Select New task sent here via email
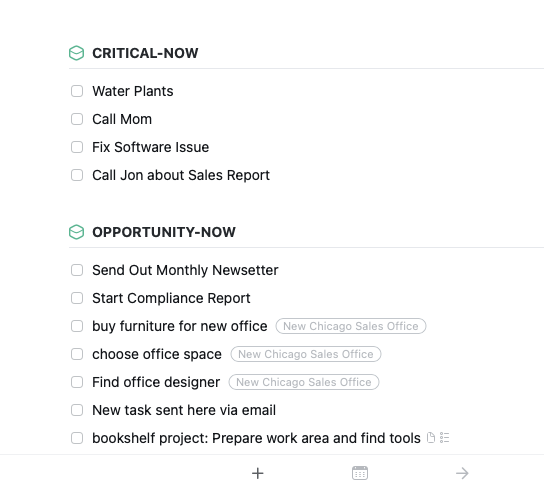This screenshot has width=544, height=488. 184,410
